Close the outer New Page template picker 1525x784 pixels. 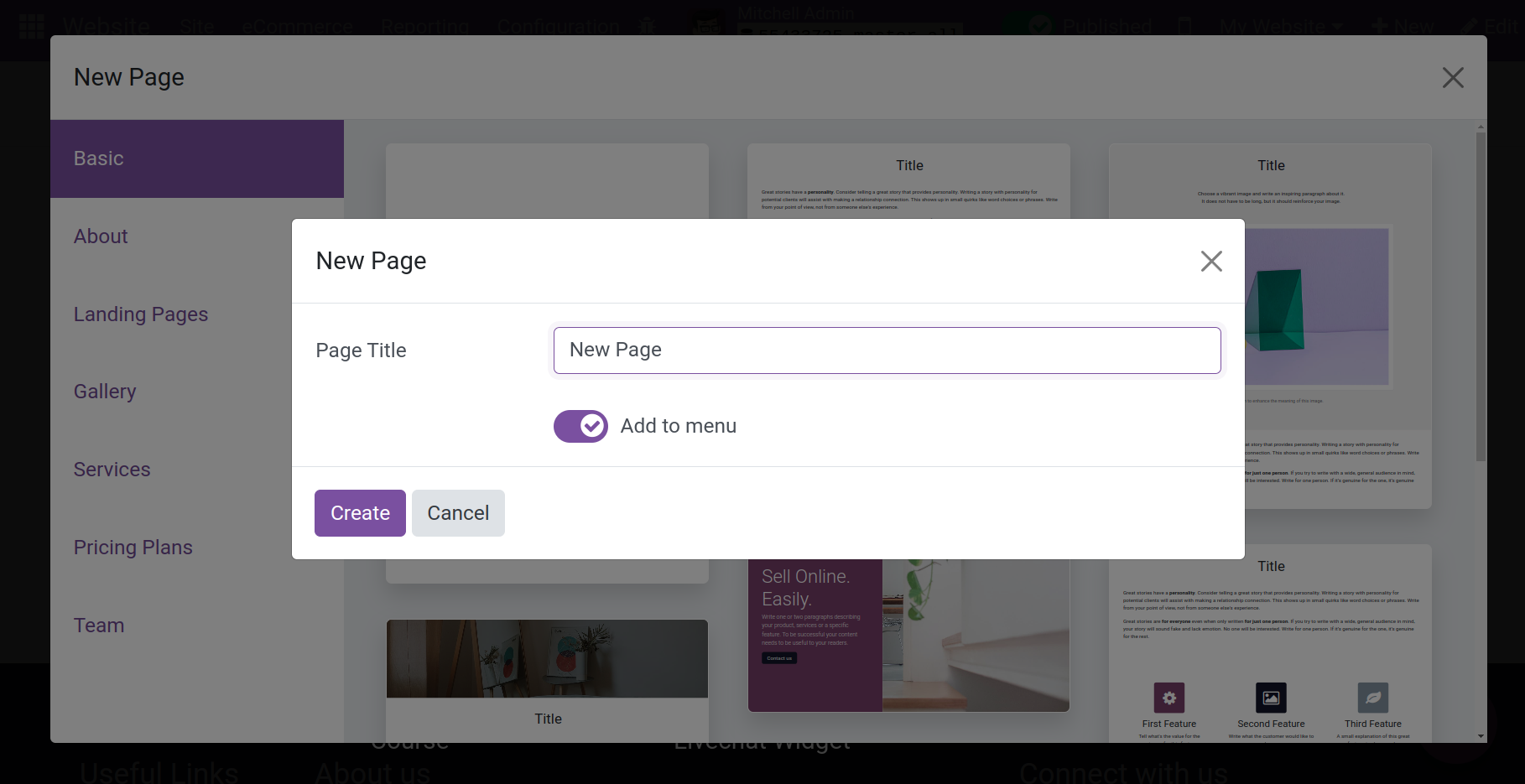(1452, 78)
